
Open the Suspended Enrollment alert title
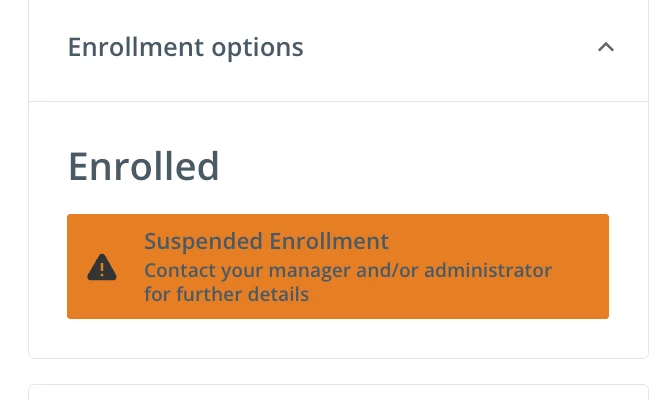266,241
